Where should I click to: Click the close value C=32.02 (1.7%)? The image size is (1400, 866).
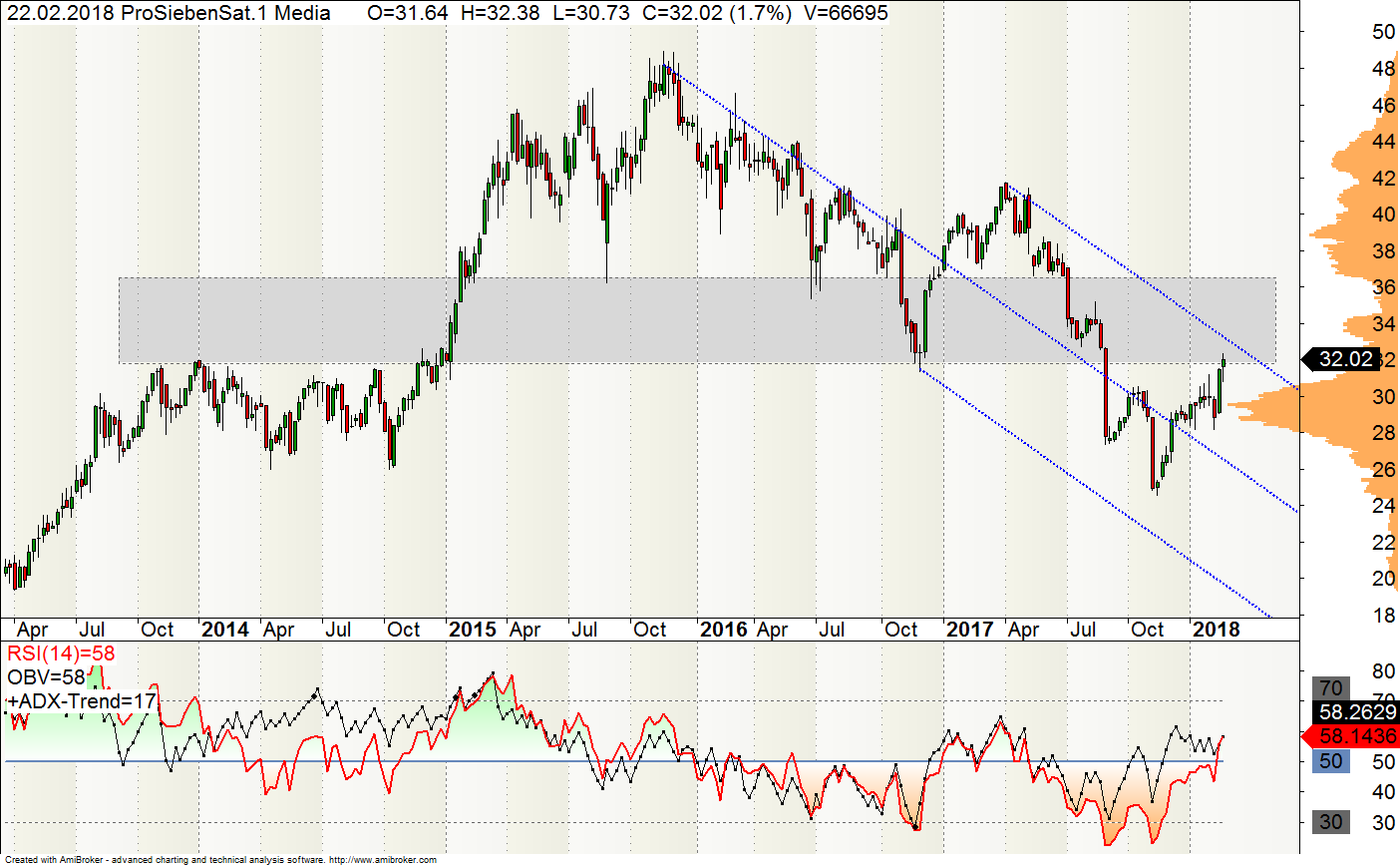coord(718,13)
